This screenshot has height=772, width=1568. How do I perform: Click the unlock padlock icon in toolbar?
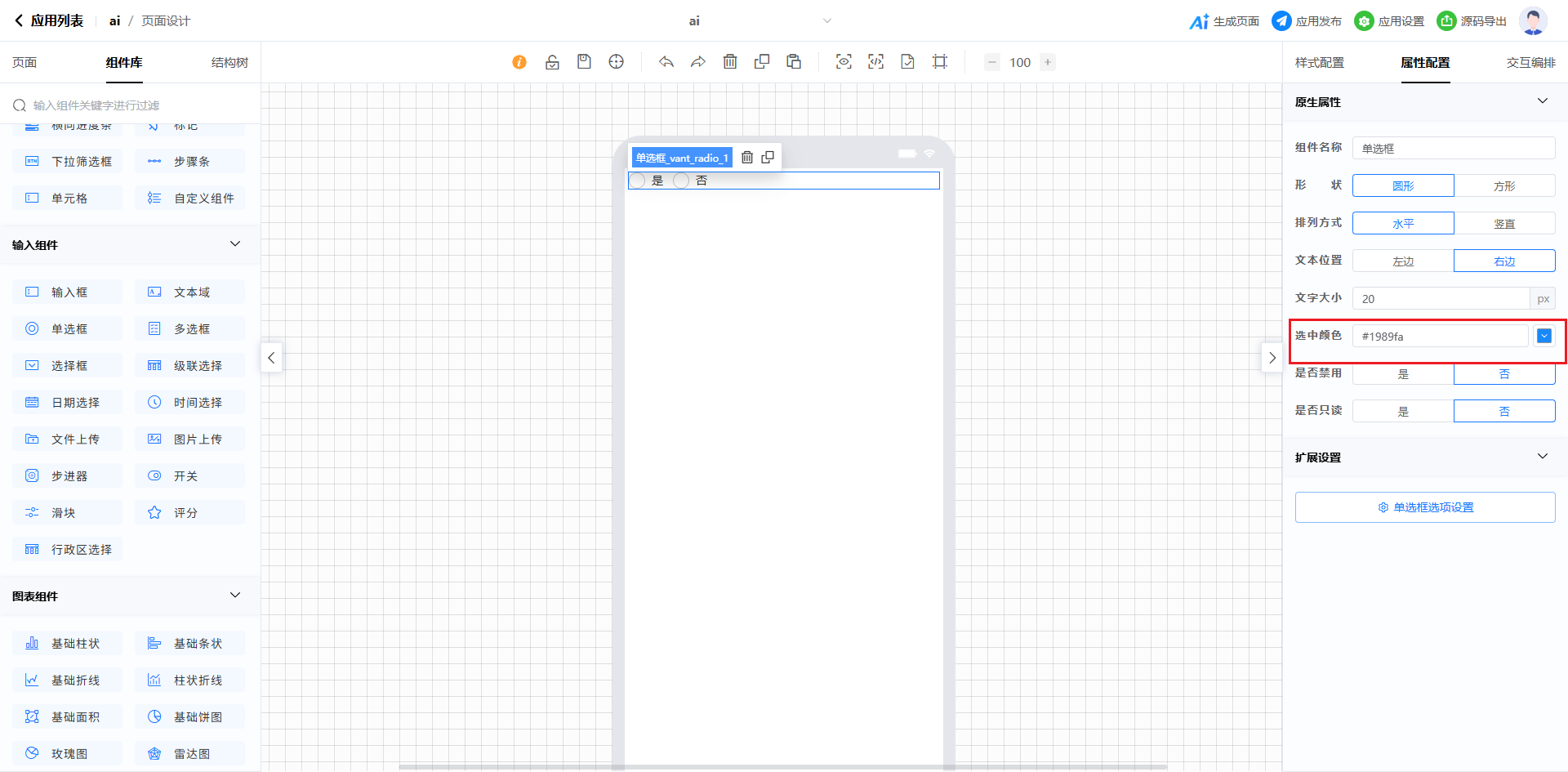pyautogui.click(x=552, y=62)
